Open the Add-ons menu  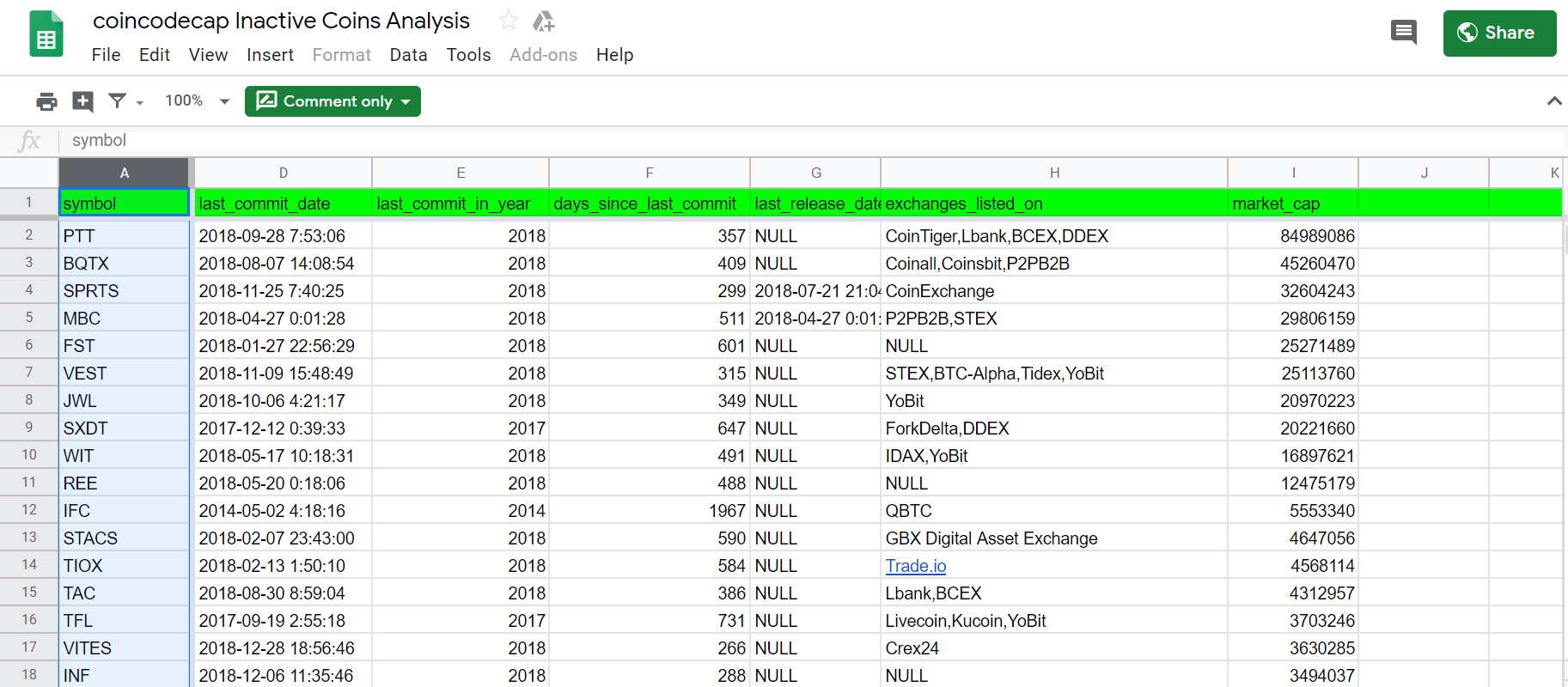[x=543, y=55]
